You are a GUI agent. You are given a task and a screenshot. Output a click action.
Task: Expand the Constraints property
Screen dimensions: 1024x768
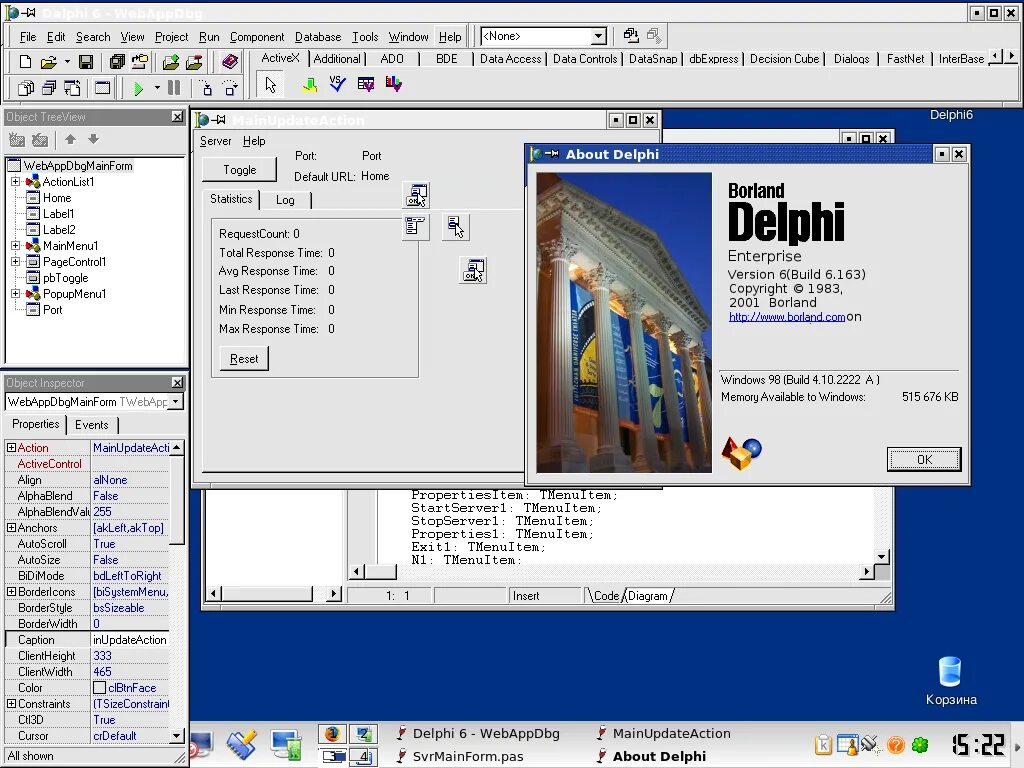[x=11, y=703]
